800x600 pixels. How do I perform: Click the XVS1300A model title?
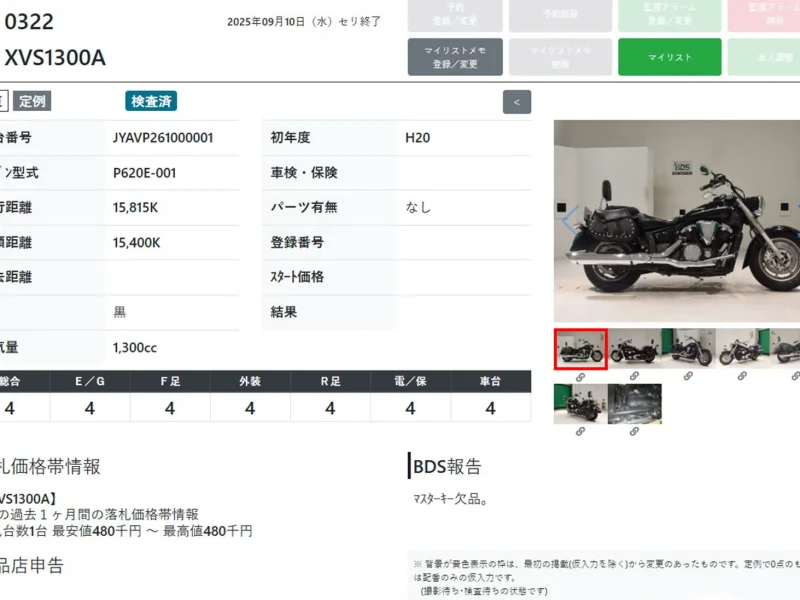click(55, 58)
